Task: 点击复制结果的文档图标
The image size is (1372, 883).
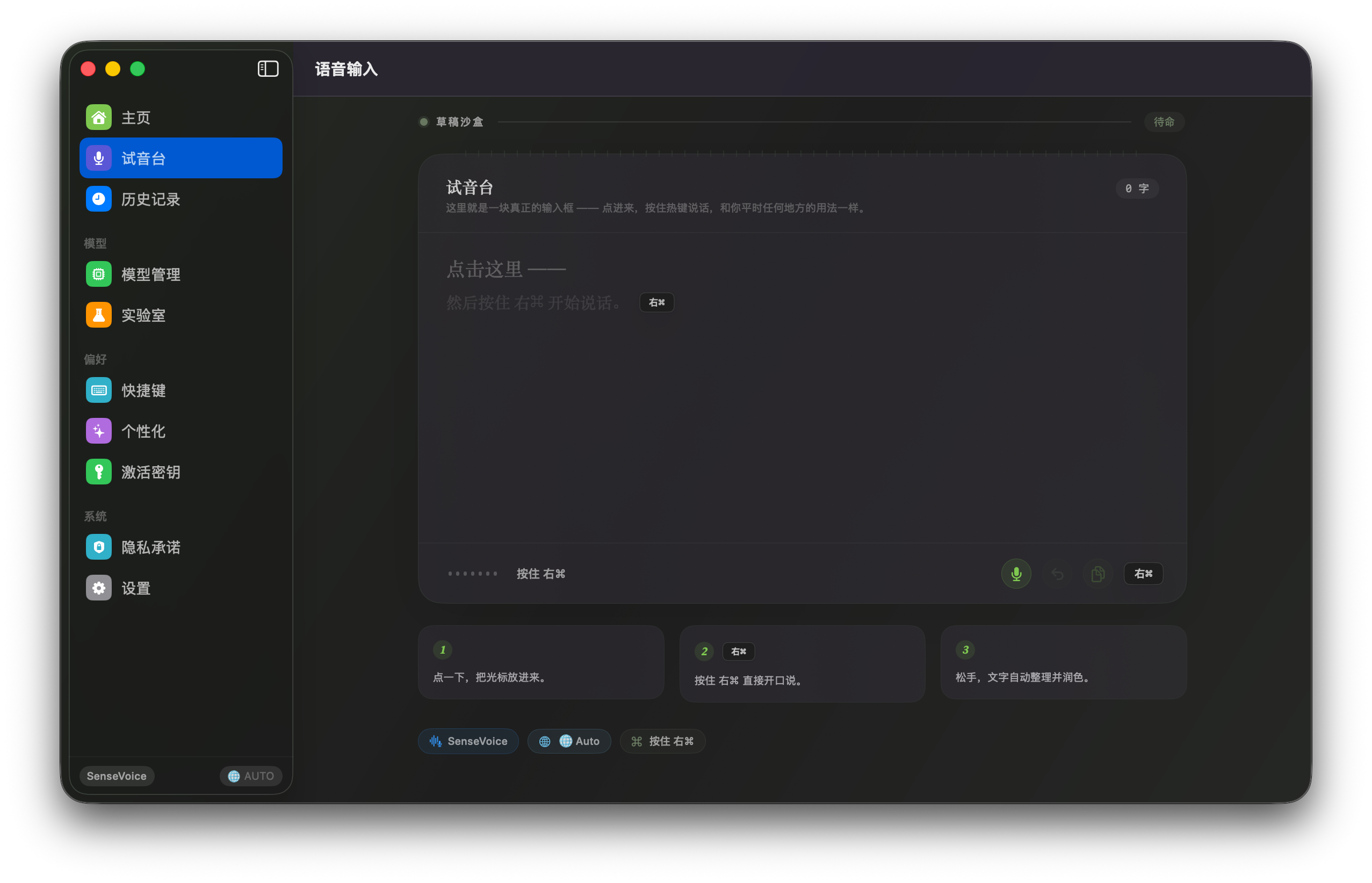Action: [x=1099, y=574]
